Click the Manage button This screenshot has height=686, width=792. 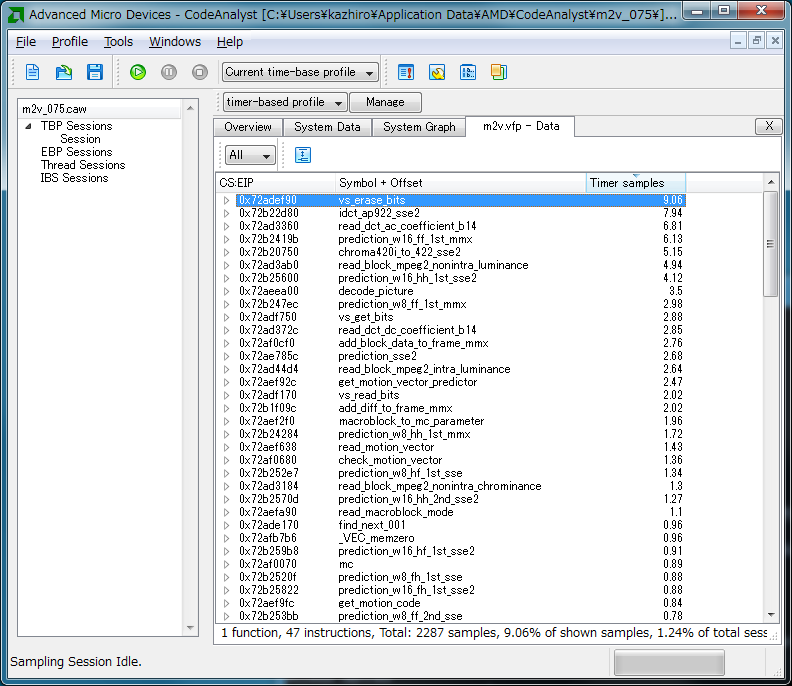tap(385, 102)
